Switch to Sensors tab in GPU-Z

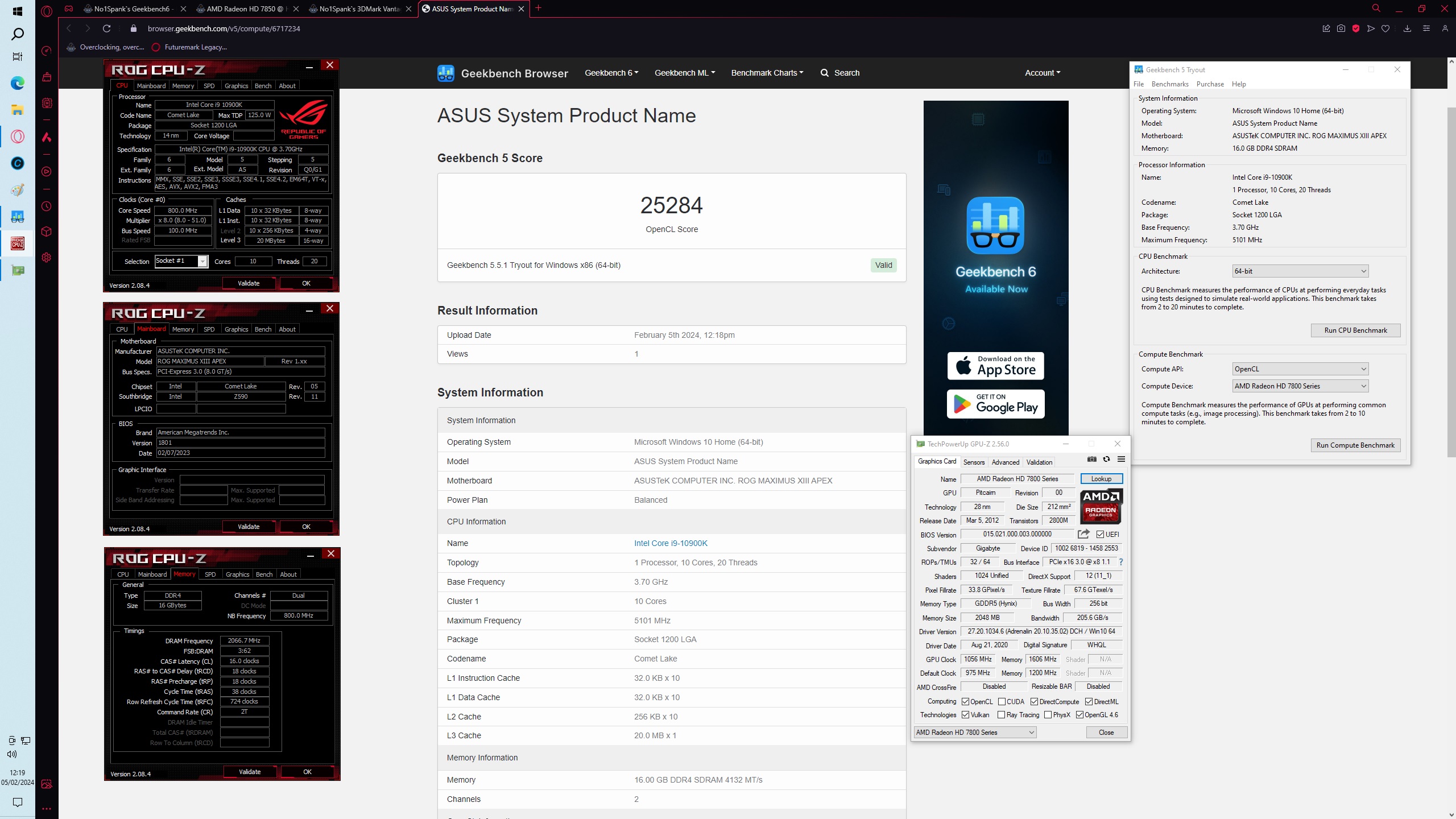click(x=974, y=462)
